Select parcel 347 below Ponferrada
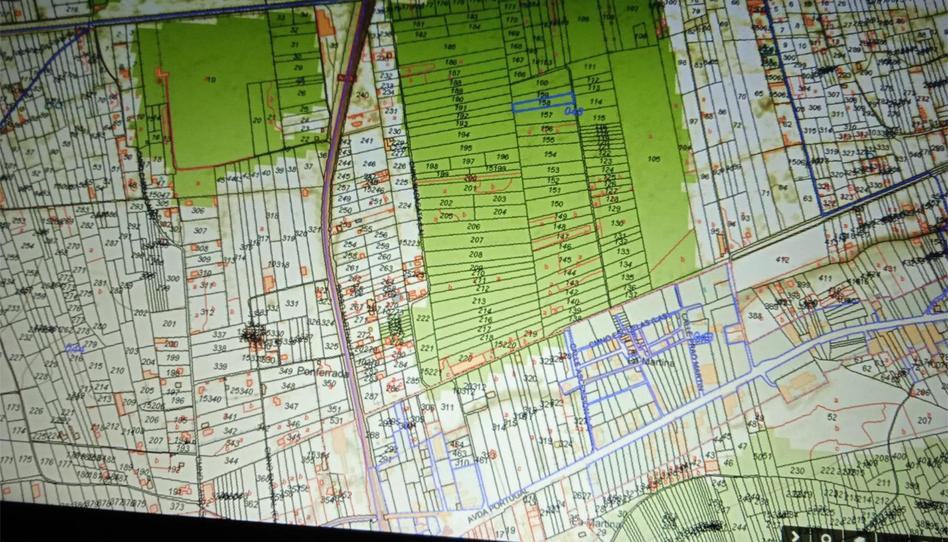 pyautogui.click(x=291, y=408)
